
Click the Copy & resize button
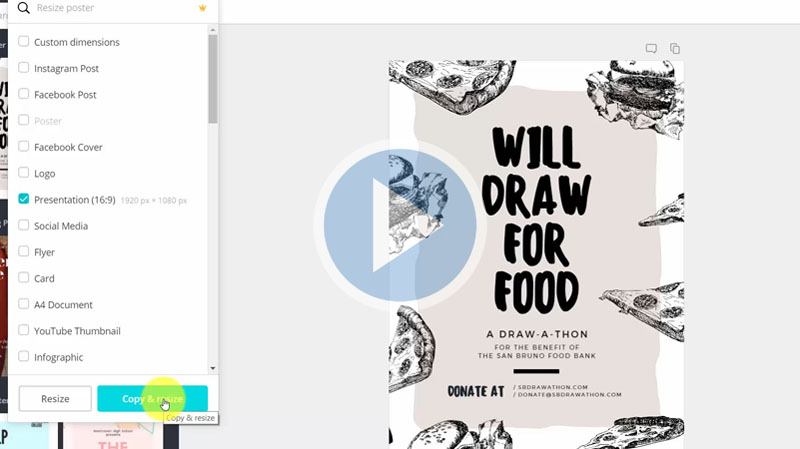coord(152,399)
